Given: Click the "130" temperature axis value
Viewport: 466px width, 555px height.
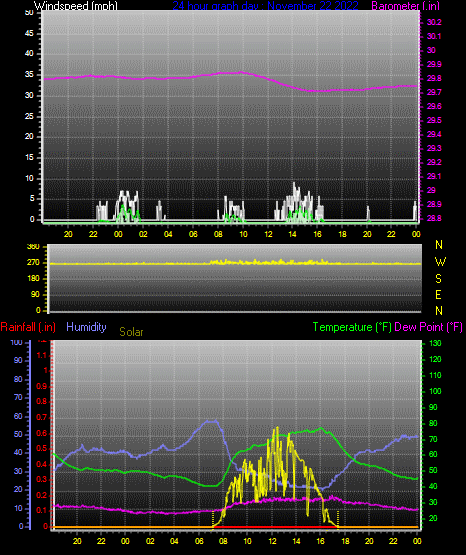Looking at the screenshot, I should [435, 344].
